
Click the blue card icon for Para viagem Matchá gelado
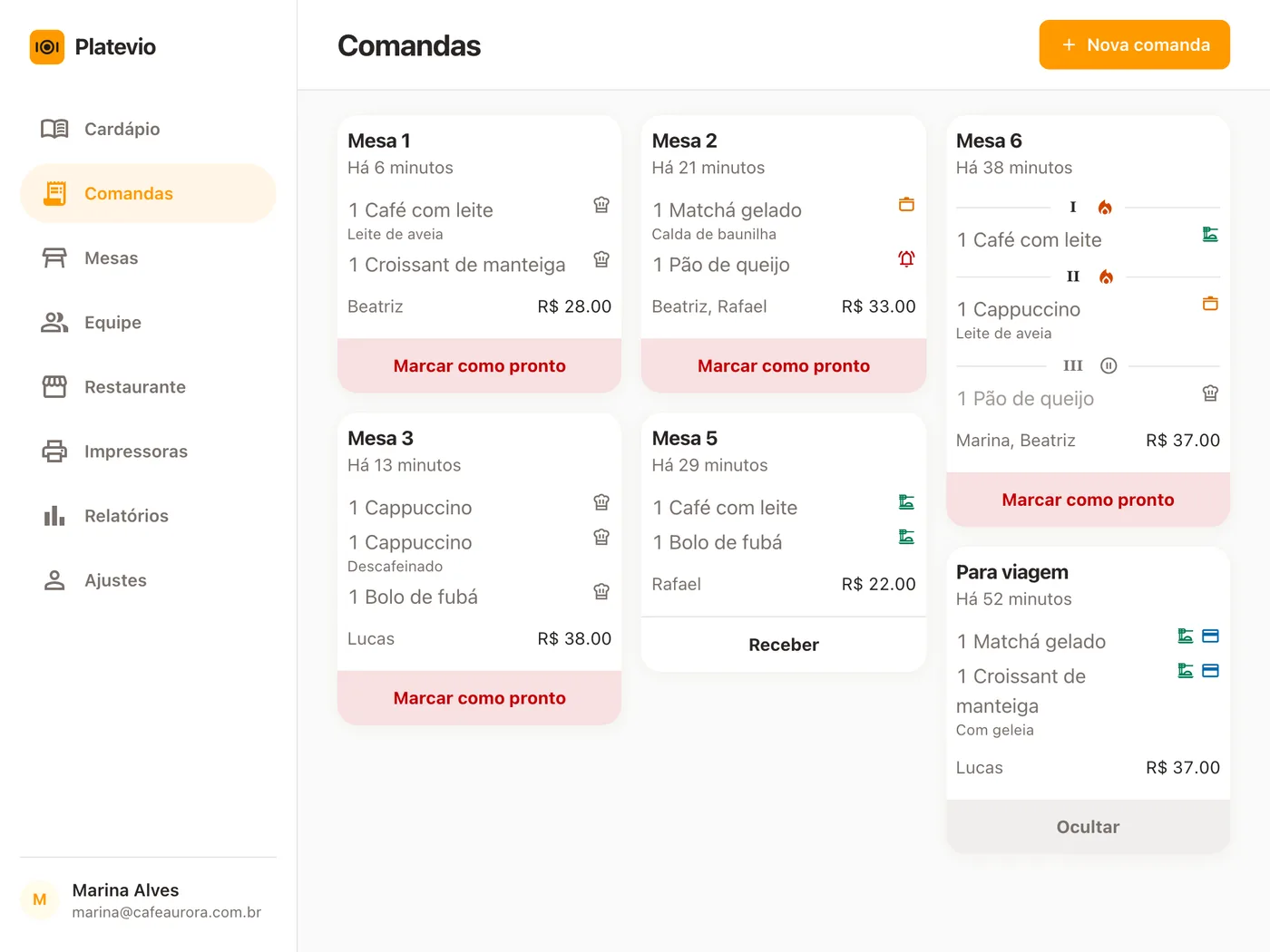click(x=1210, y=636)
